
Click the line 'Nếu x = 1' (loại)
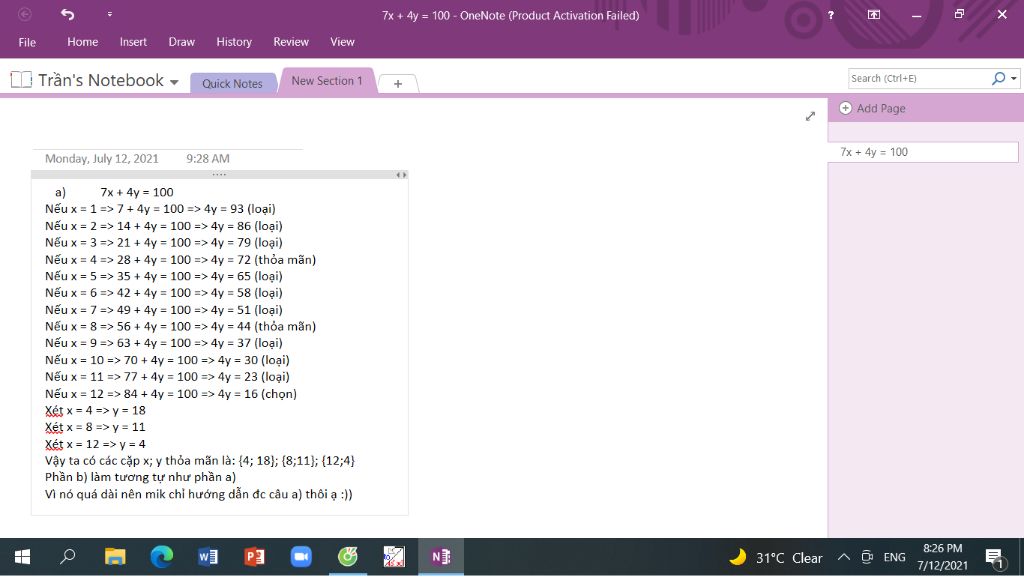pyautogui.click(x=160, y=210)
